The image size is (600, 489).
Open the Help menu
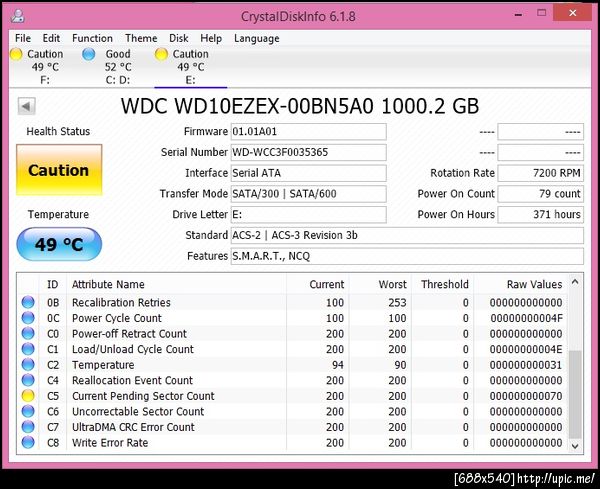tap(211, 38)
